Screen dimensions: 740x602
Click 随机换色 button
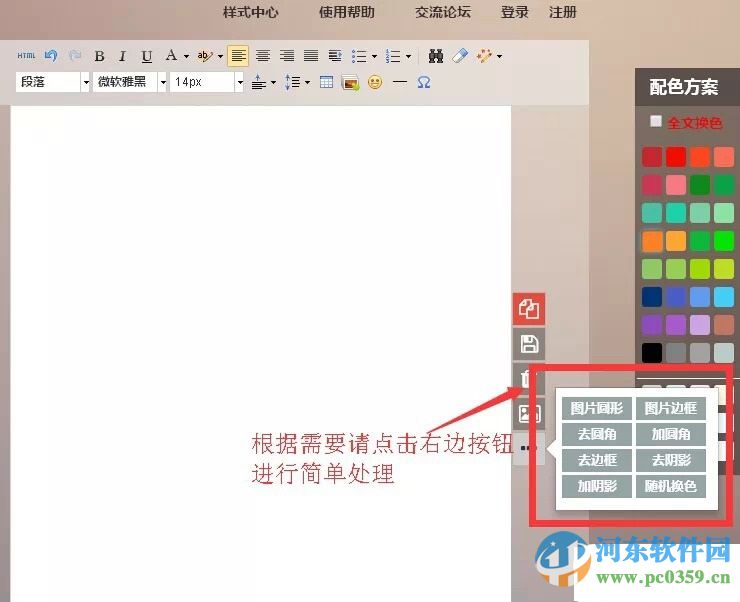click(x=671, y=486)
